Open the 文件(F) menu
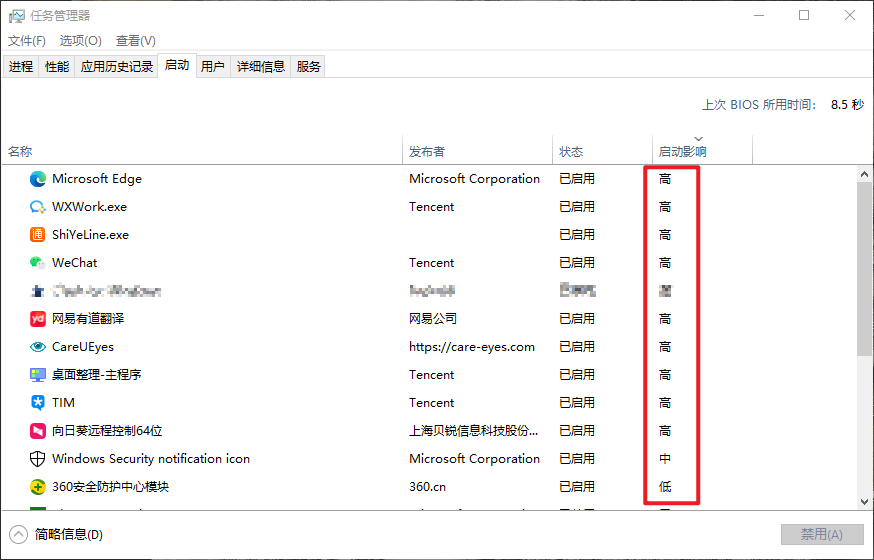This screenshot has height=560, width=874. click(x=27, y=41)
